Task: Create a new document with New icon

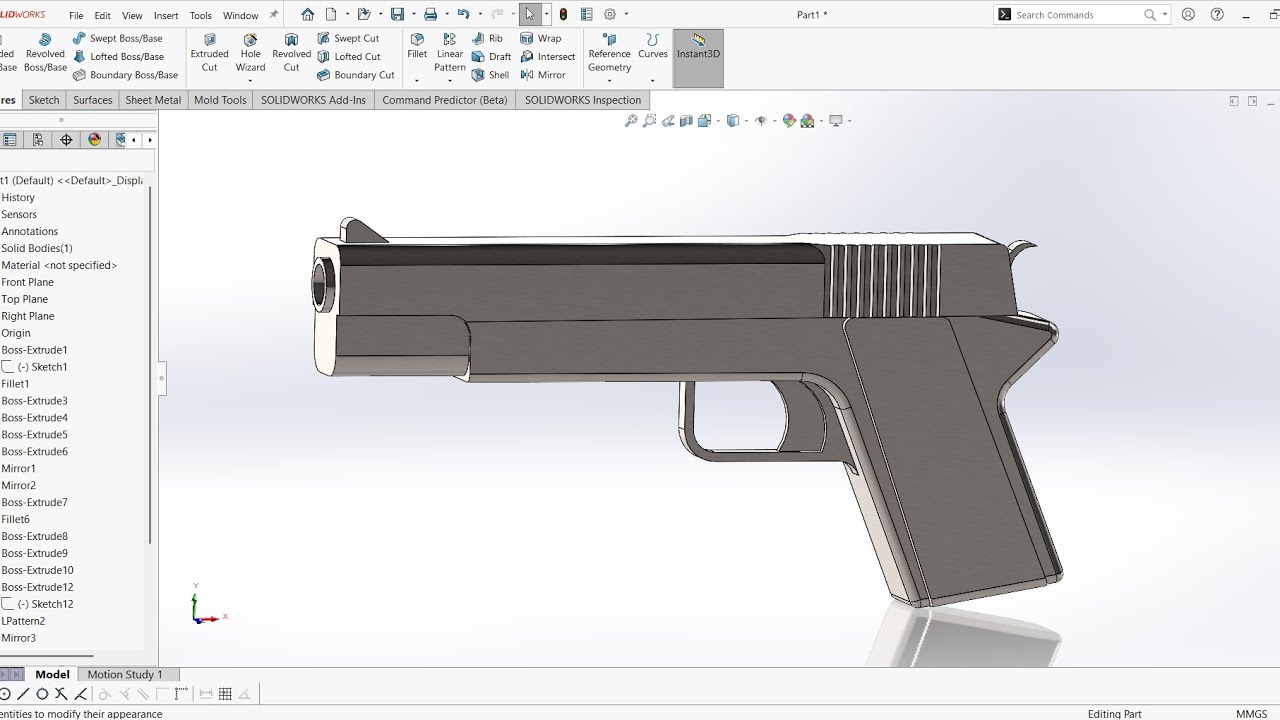Action: coord(331,14)
